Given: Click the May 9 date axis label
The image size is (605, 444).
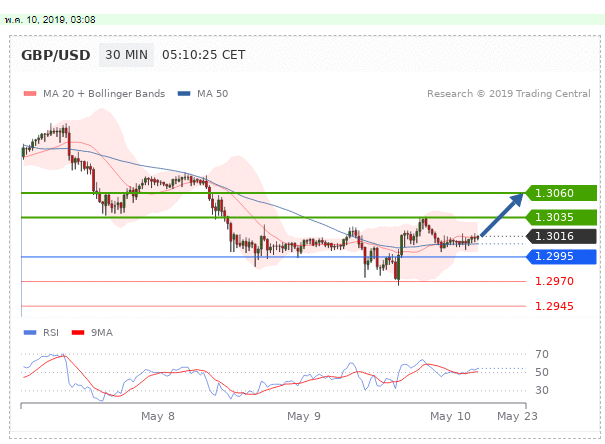Looking at the screenshot, I should coord(304,416).
